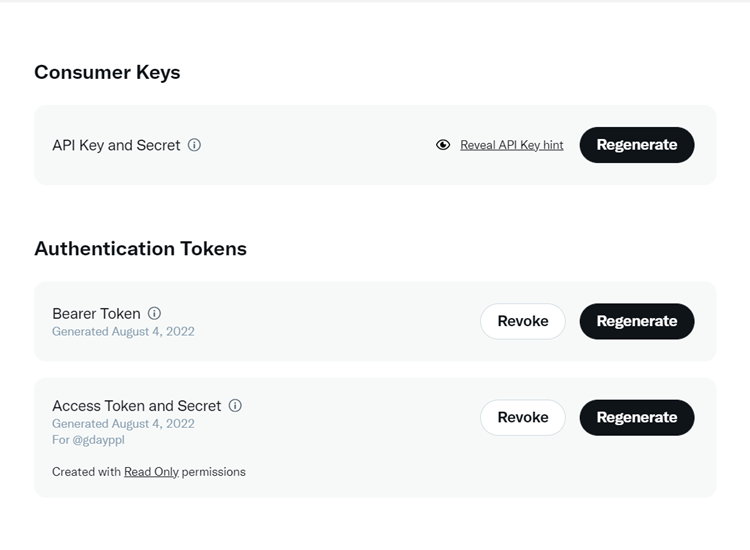Click the Authentication Tokens heading
Image resolution: width=750 pixels, height=550 pixels.
[x=141, y=249]
